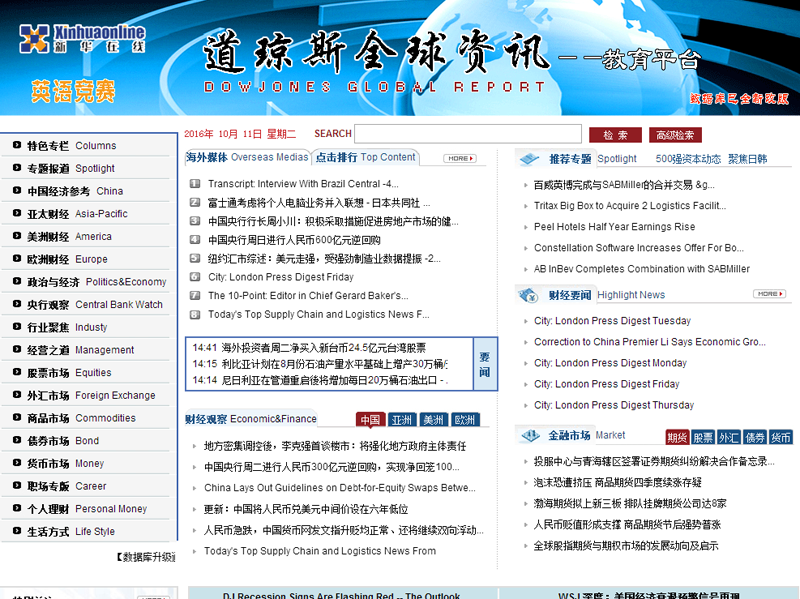This screenshot has height=599, width=800.
Task: Open Correction to China Premier Li article
Action: [649, 342]
